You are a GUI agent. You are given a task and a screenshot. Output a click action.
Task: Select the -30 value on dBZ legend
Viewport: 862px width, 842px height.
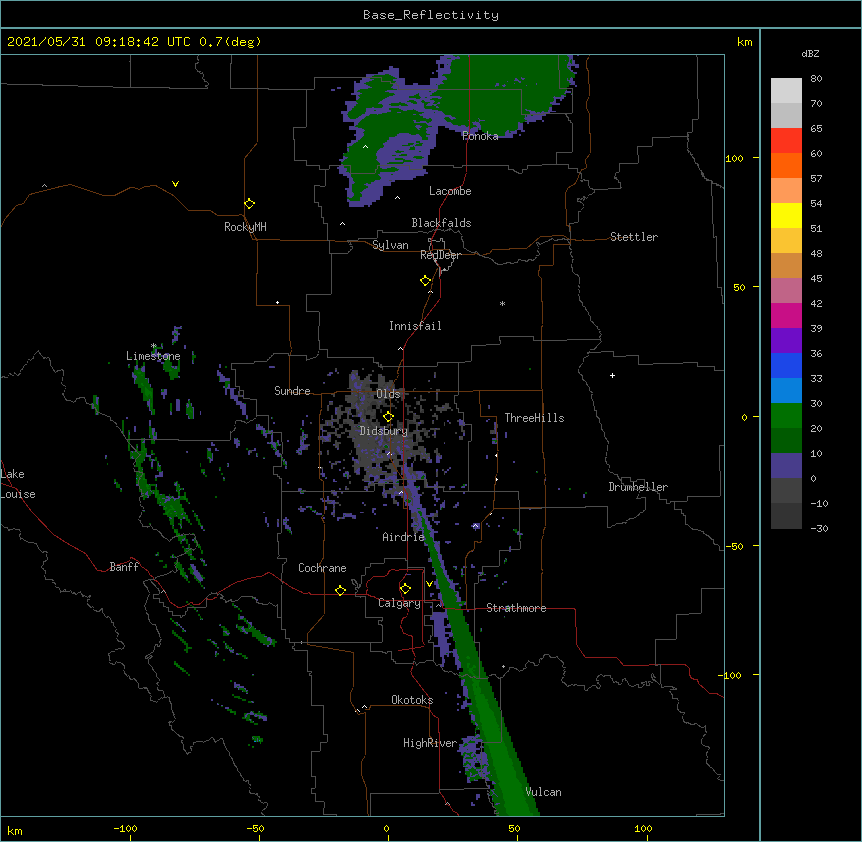[819, 528]
